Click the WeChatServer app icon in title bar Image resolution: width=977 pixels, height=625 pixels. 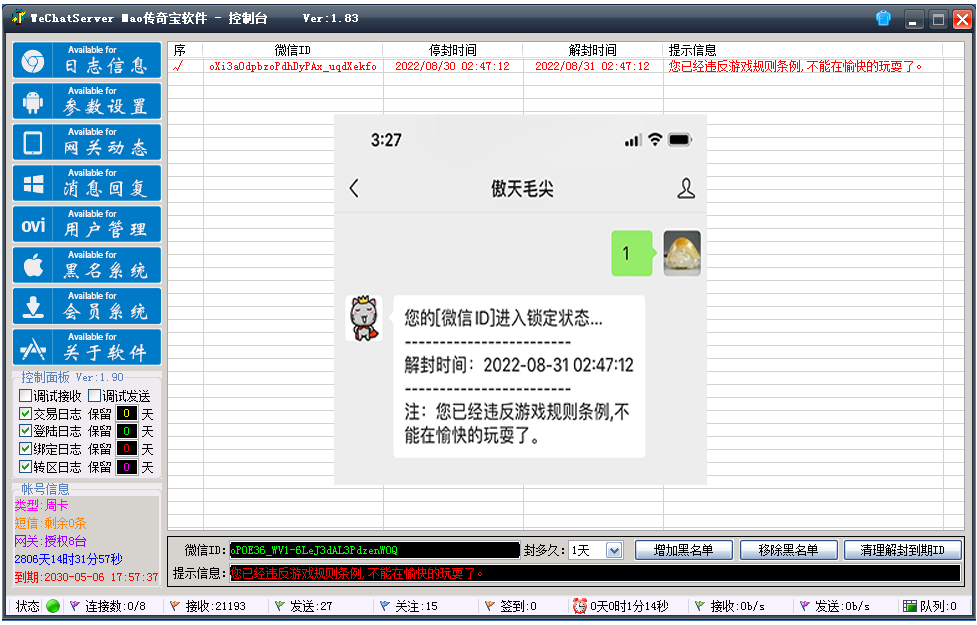click(17, 18)
